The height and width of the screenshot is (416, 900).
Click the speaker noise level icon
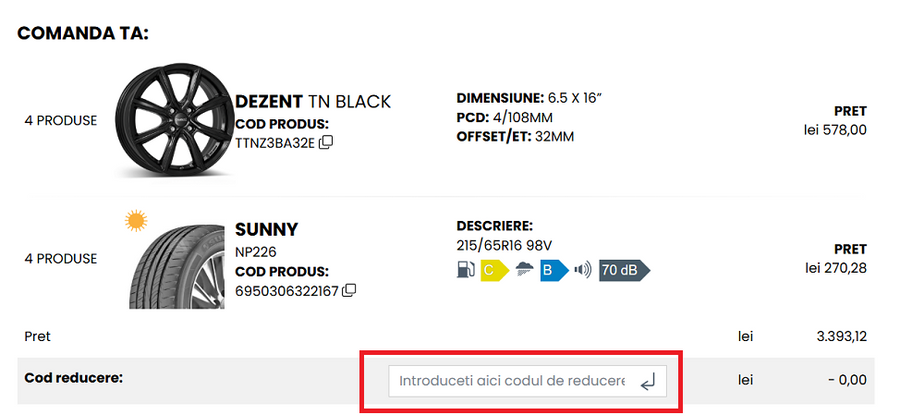coord(583,269)
